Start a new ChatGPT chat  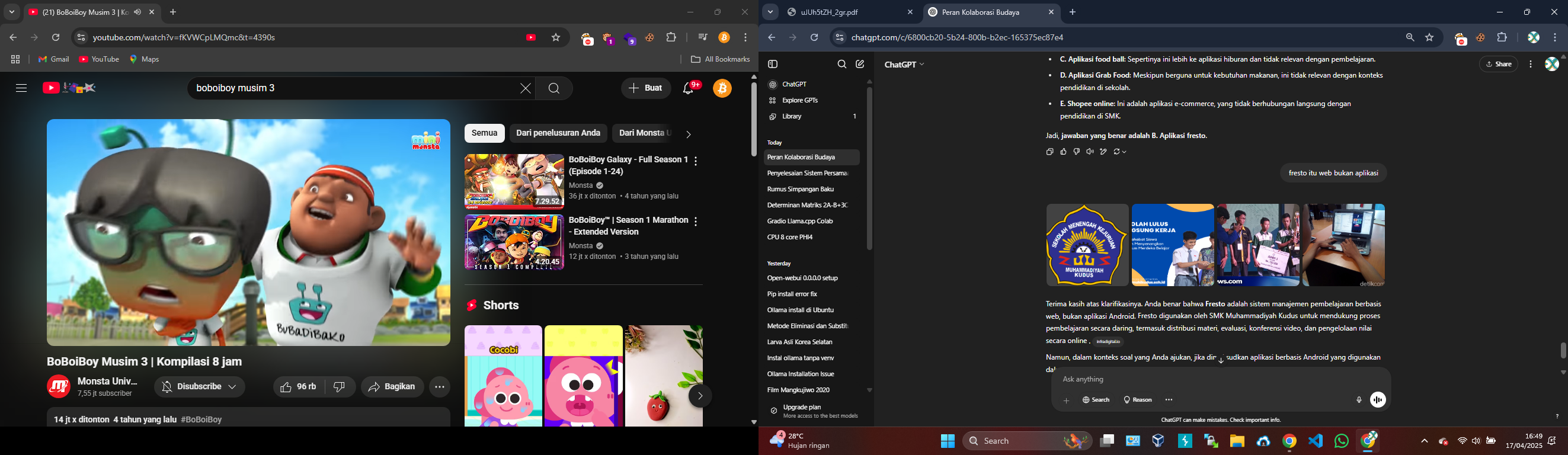860,65
